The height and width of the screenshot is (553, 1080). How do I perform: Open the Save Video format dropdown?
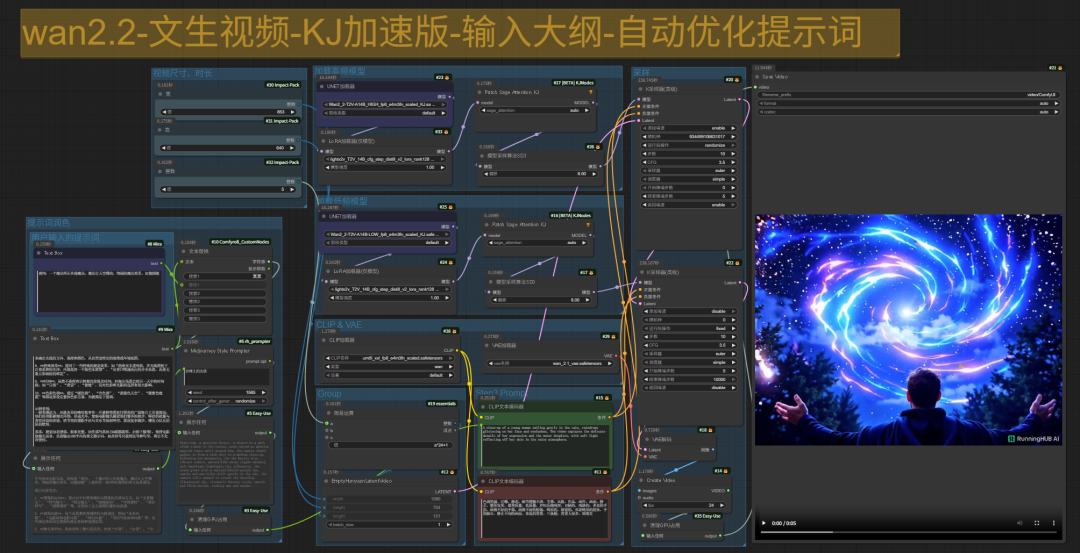point(908,103)
